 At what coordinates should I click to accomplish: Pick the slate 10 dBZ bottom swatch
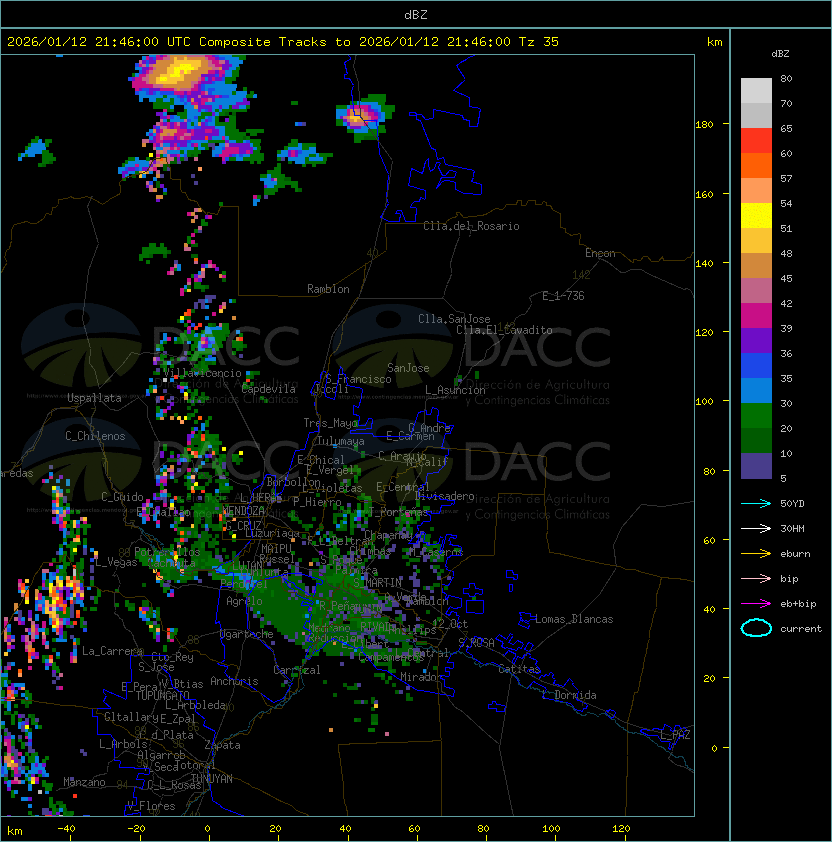point(756,466)
